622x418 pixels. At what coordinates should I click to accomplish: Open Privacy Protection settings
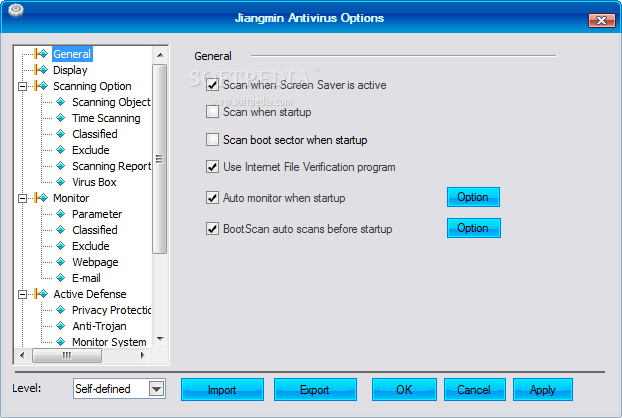pos(111,310)
